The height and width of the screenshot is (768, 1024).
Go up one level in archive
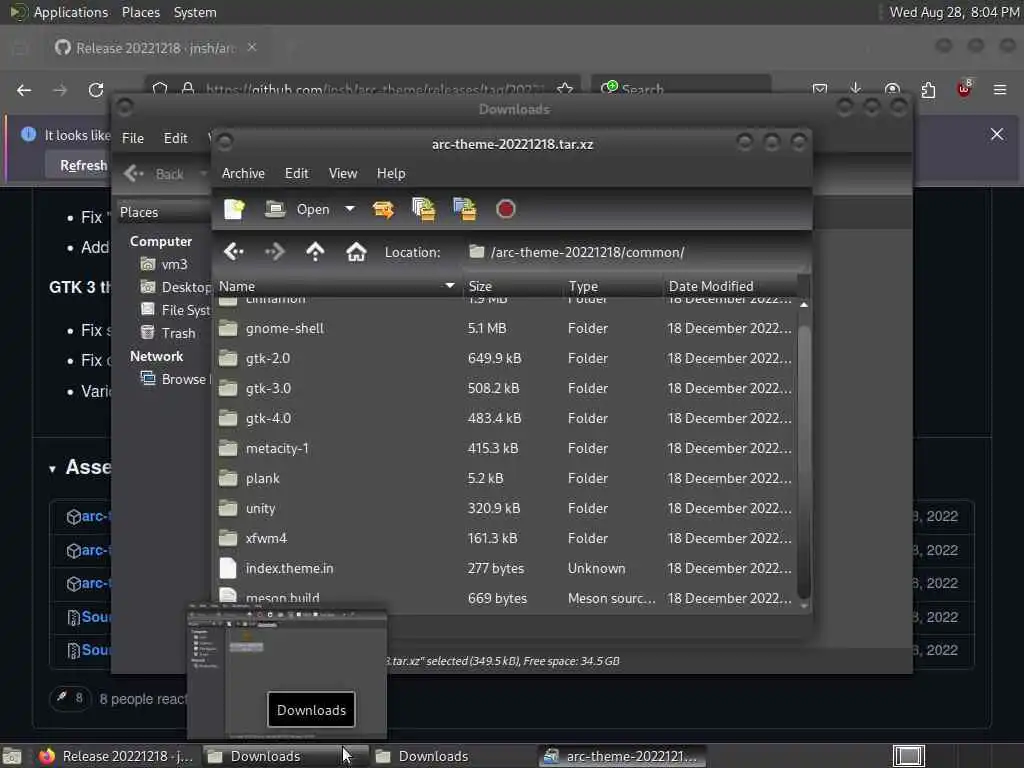[315, 251]
